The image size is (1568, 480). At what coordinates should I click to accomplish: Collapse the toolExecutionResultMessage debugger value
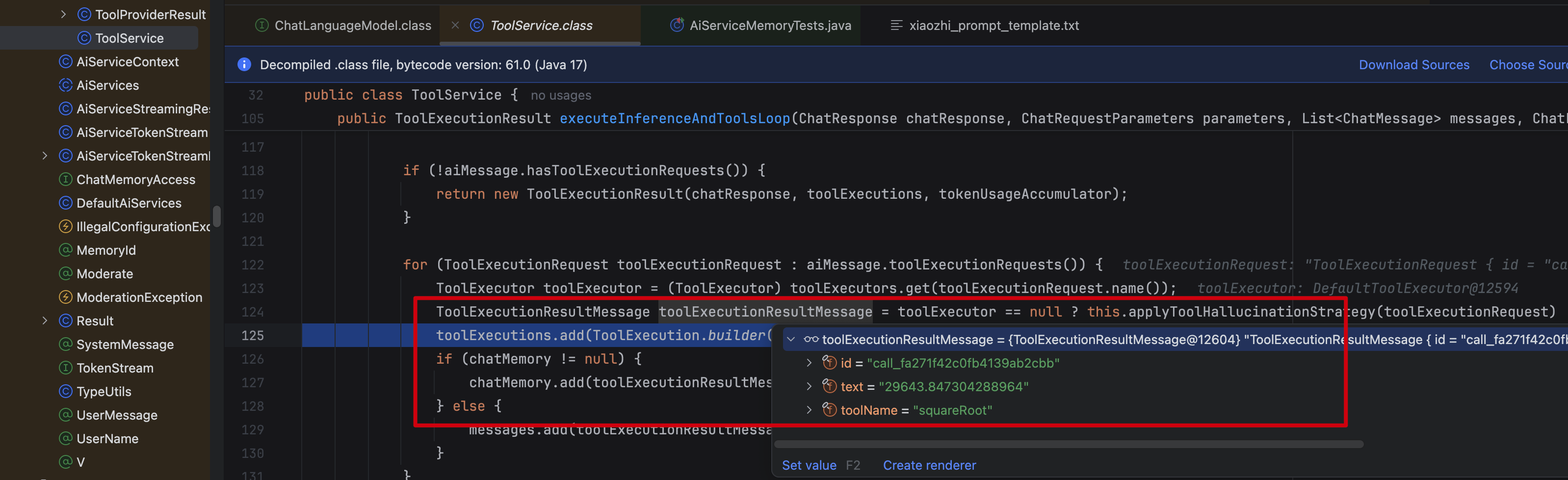[x=791, y=339]
